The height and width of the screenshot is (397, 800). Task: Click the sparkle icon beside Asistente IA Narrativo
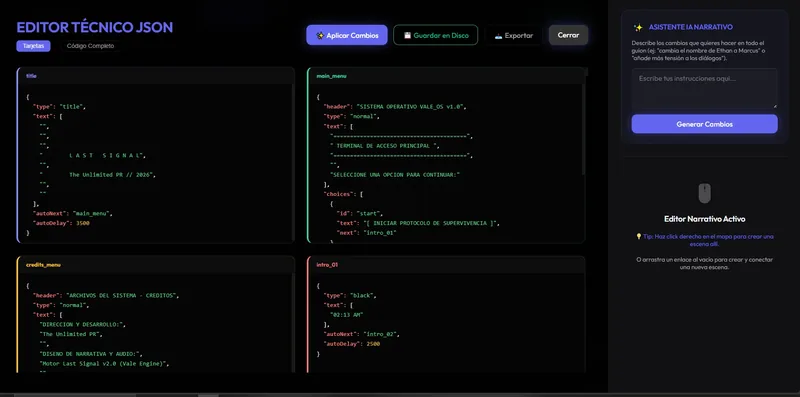638,28
